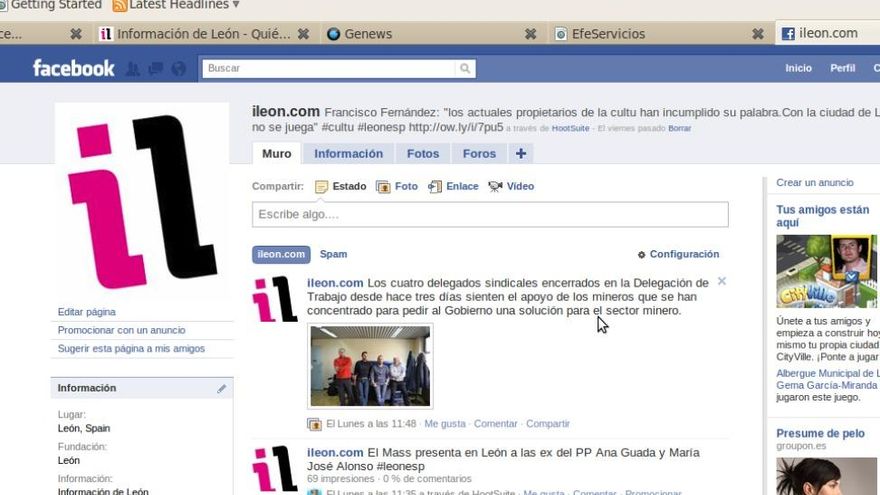Open ileon.com author link on Mass post
Screen dimensions: 880x495
335,452
